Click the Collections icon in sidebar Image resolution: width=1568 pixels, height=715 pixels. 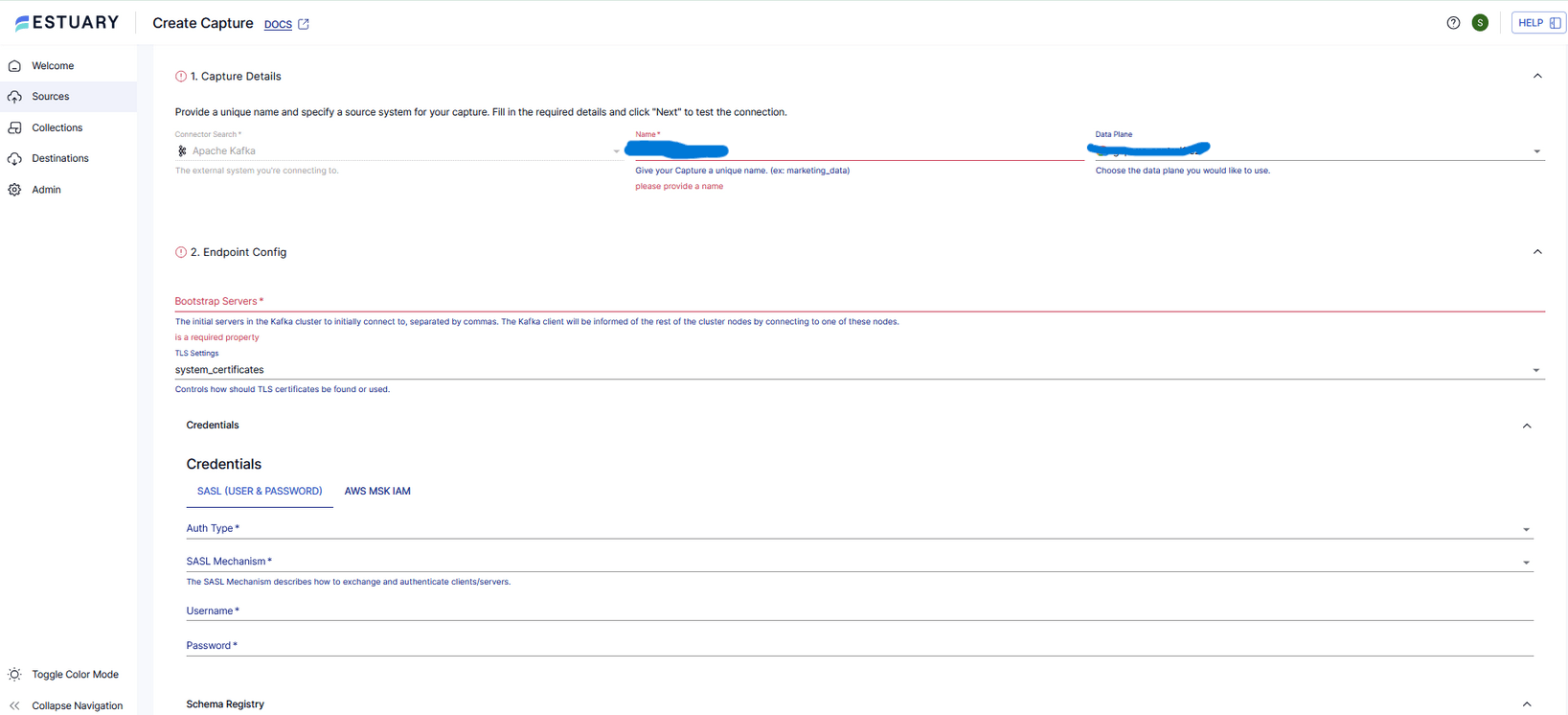tap(15, 127)
